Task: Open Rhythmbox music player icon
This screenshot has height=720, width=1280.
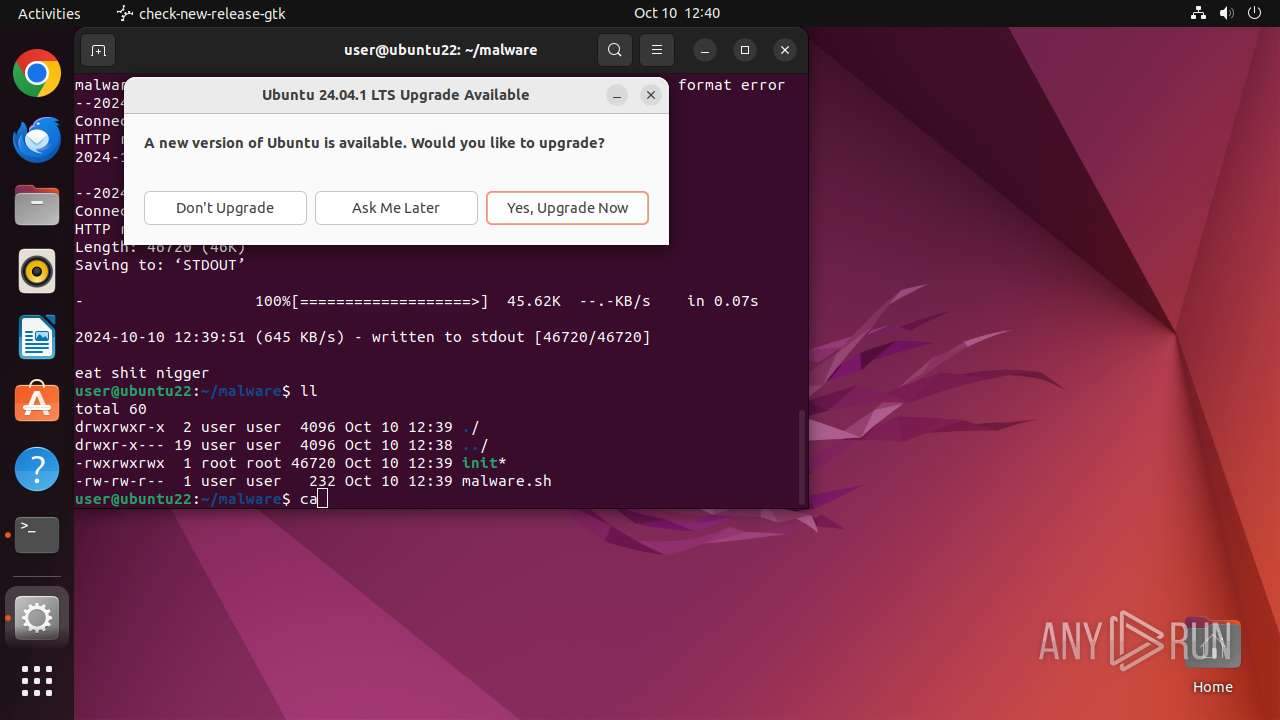Action: (x=37, y=271)
